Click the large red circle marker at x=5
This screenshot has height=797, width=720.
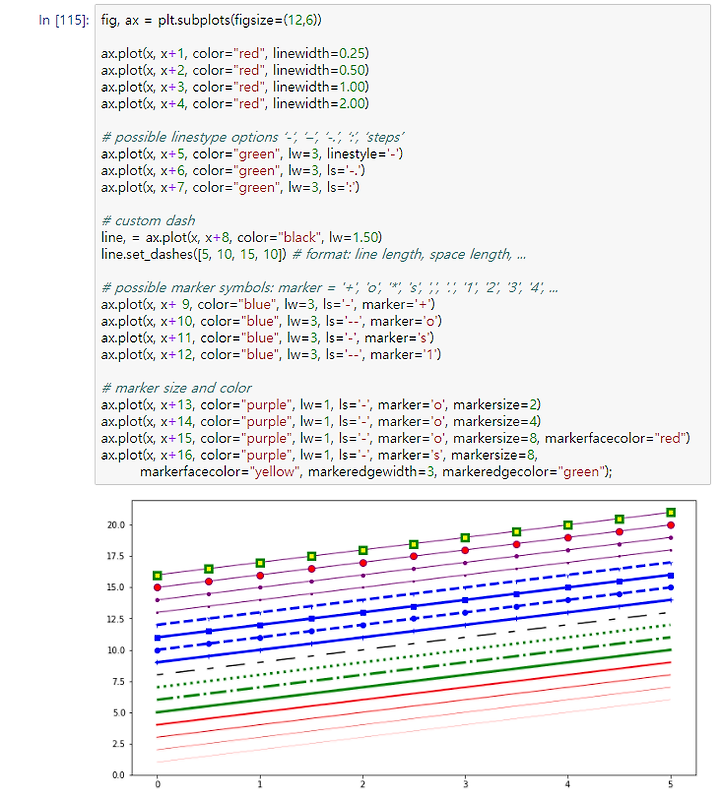tap(671, 525)
